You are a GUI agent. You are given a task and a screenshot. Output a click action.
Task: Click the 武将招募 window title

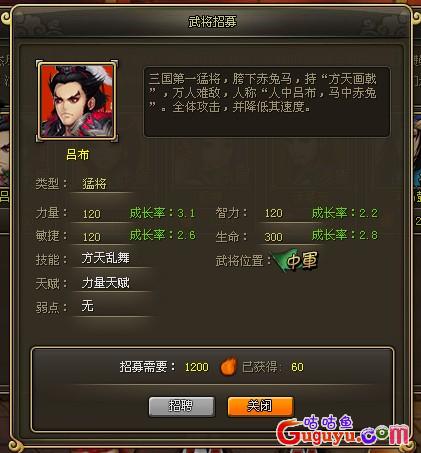tap(212, 22)
